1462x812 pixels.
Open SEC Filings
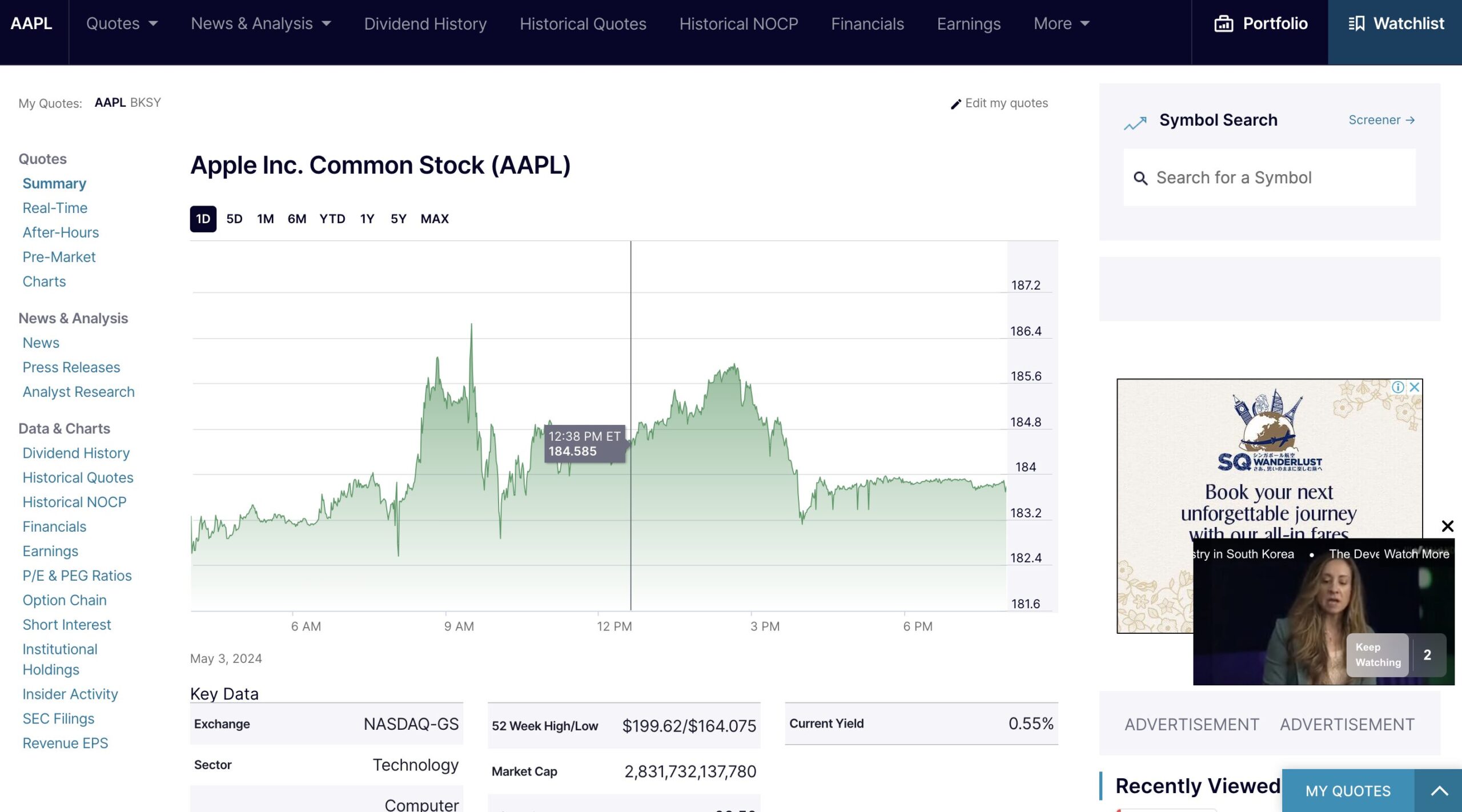coord(58,718)
